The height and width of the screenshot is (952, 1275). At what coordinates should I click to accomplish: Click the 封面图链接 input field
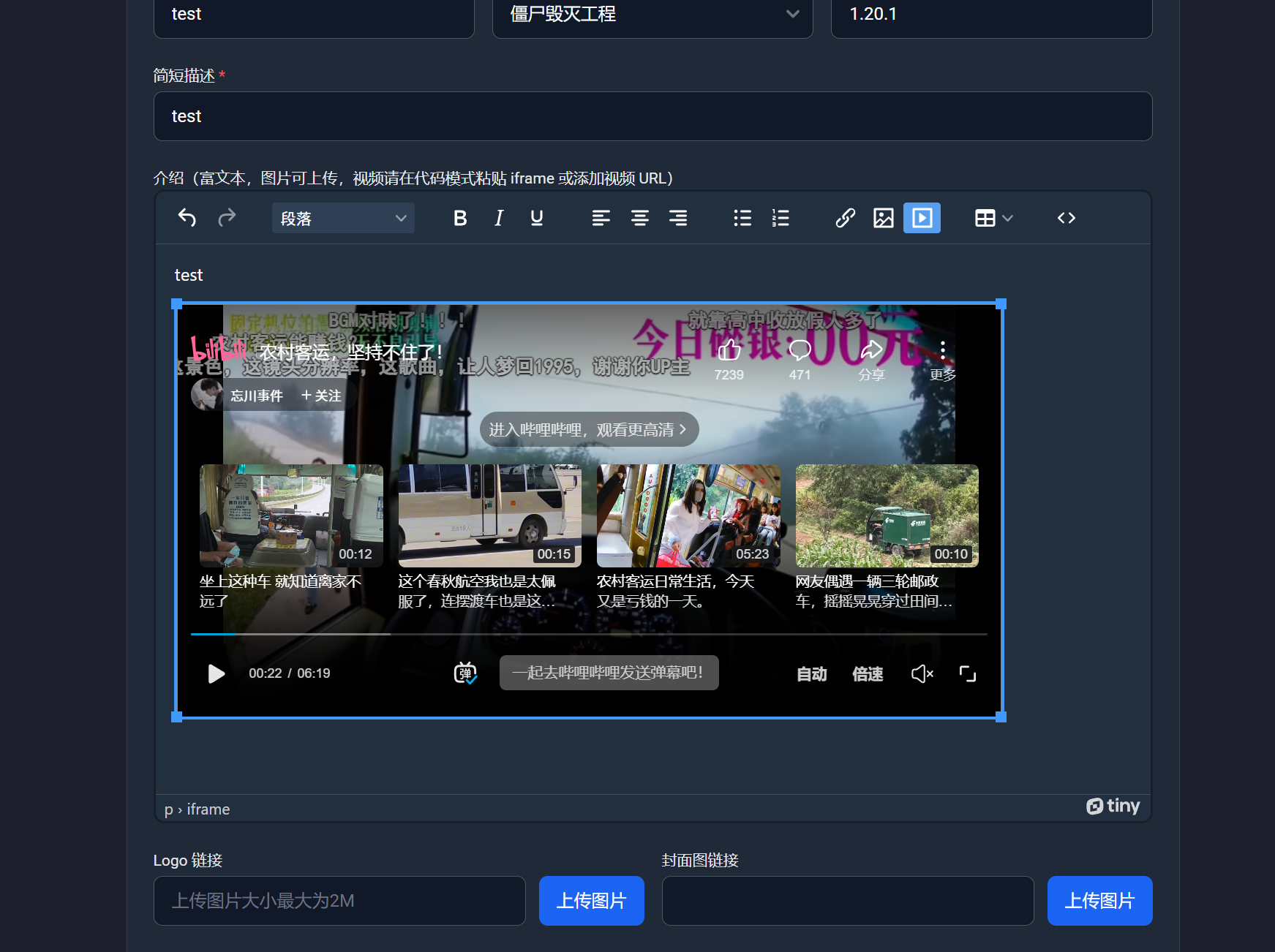(x=848, y=901)
